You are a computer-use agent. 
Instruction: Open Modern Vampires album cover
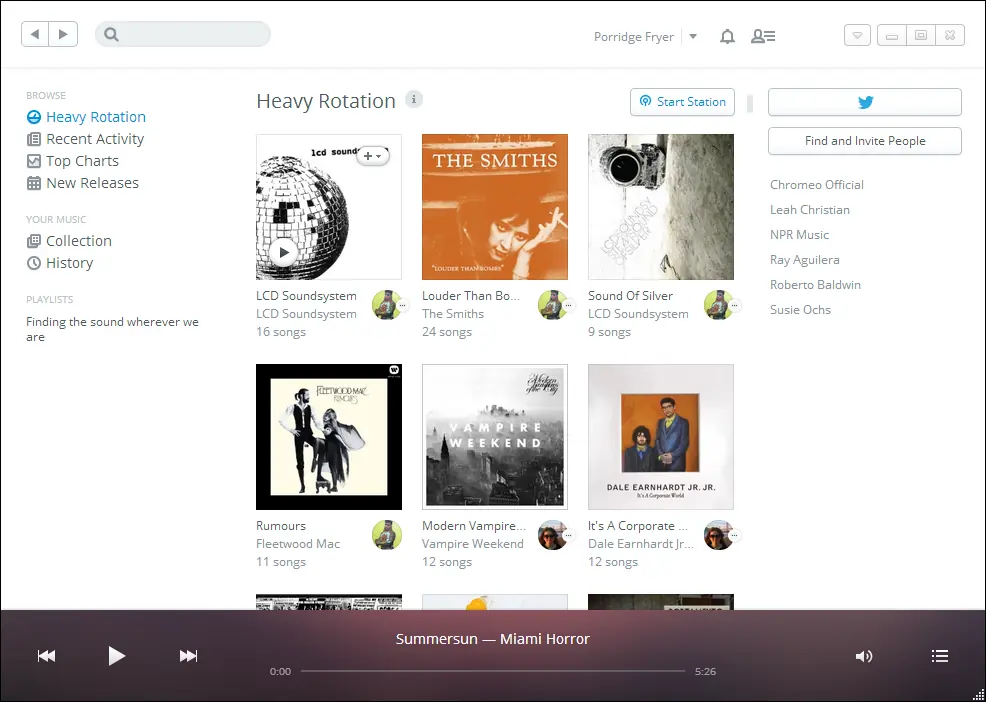click(x=495, y=437)
